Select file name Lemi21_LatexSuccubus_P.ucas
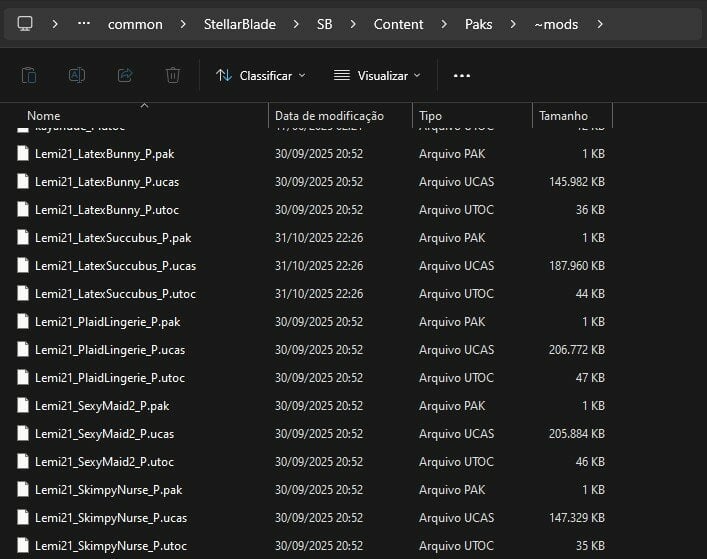The width and height of the screenshot is (707, 559). coord(115,266)
